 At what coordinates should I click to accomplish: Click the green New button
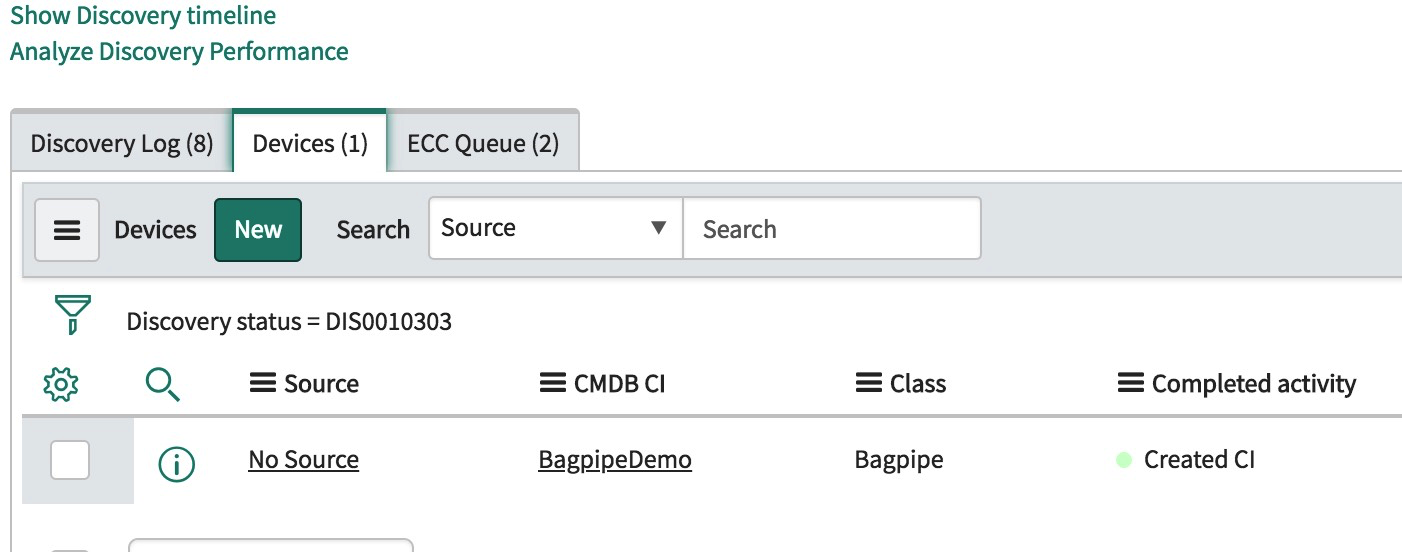coord(258,230)
